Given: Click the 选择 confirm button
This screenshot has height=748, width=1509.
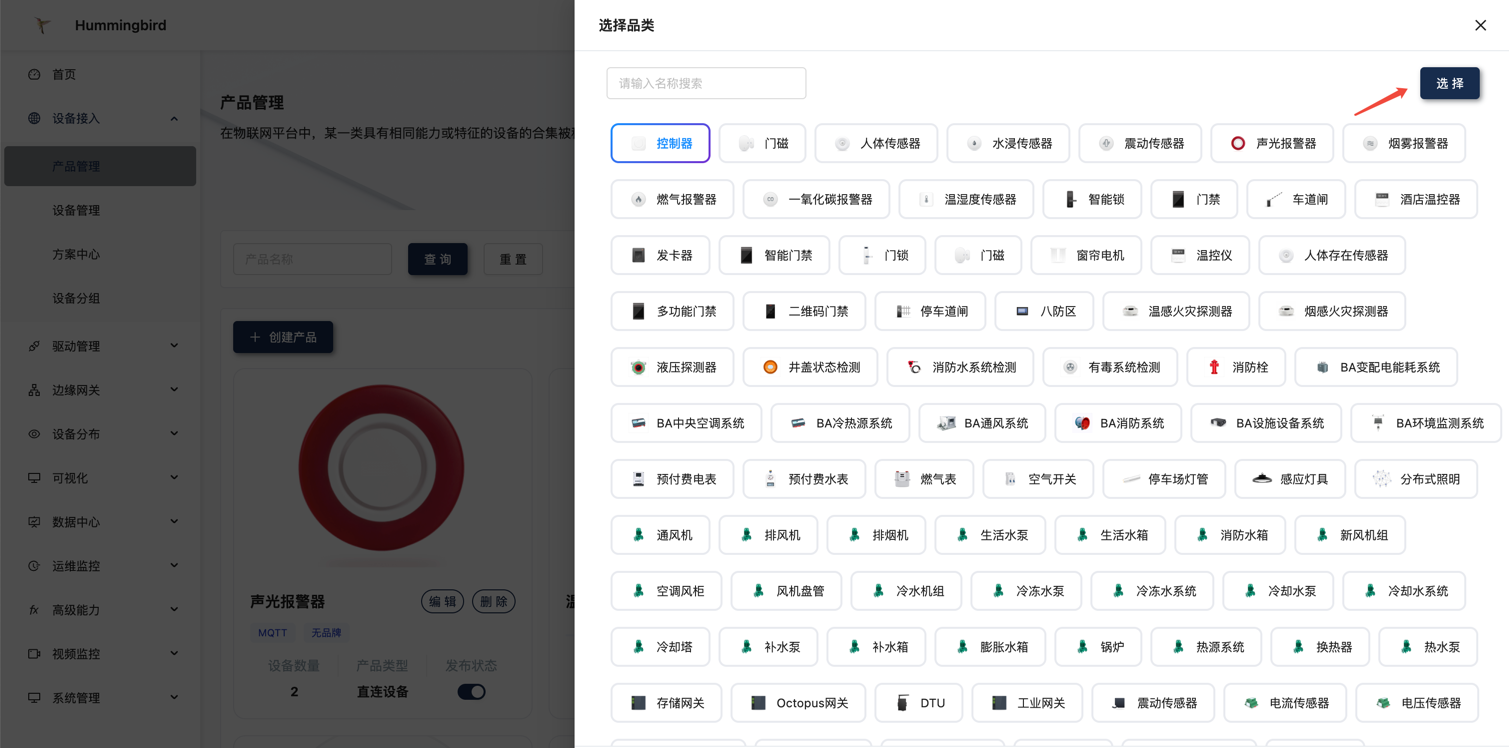Looking at the screenshot, I should click(1449, 84).
